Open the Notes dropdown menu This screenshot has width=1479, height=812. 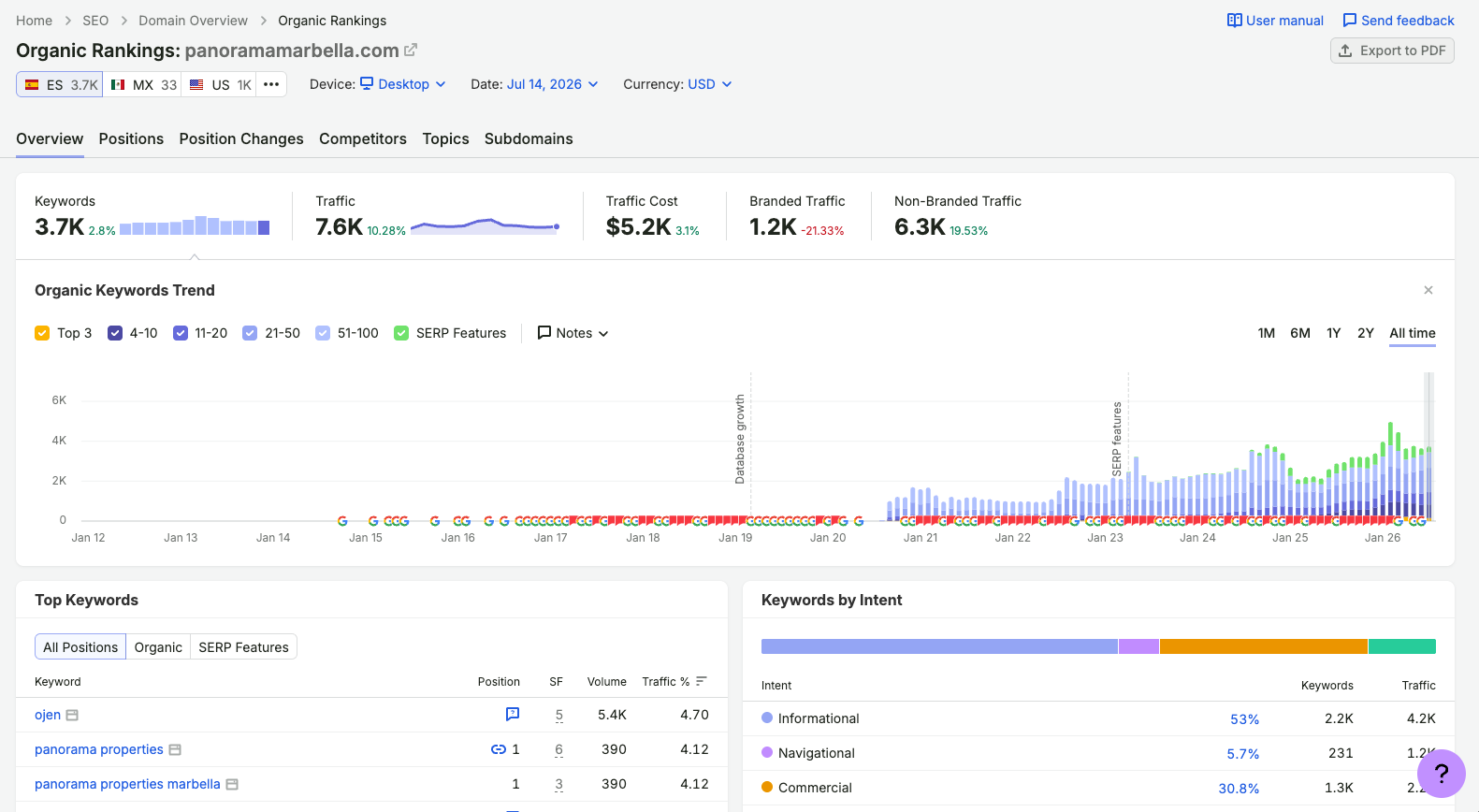click(573, 333)
